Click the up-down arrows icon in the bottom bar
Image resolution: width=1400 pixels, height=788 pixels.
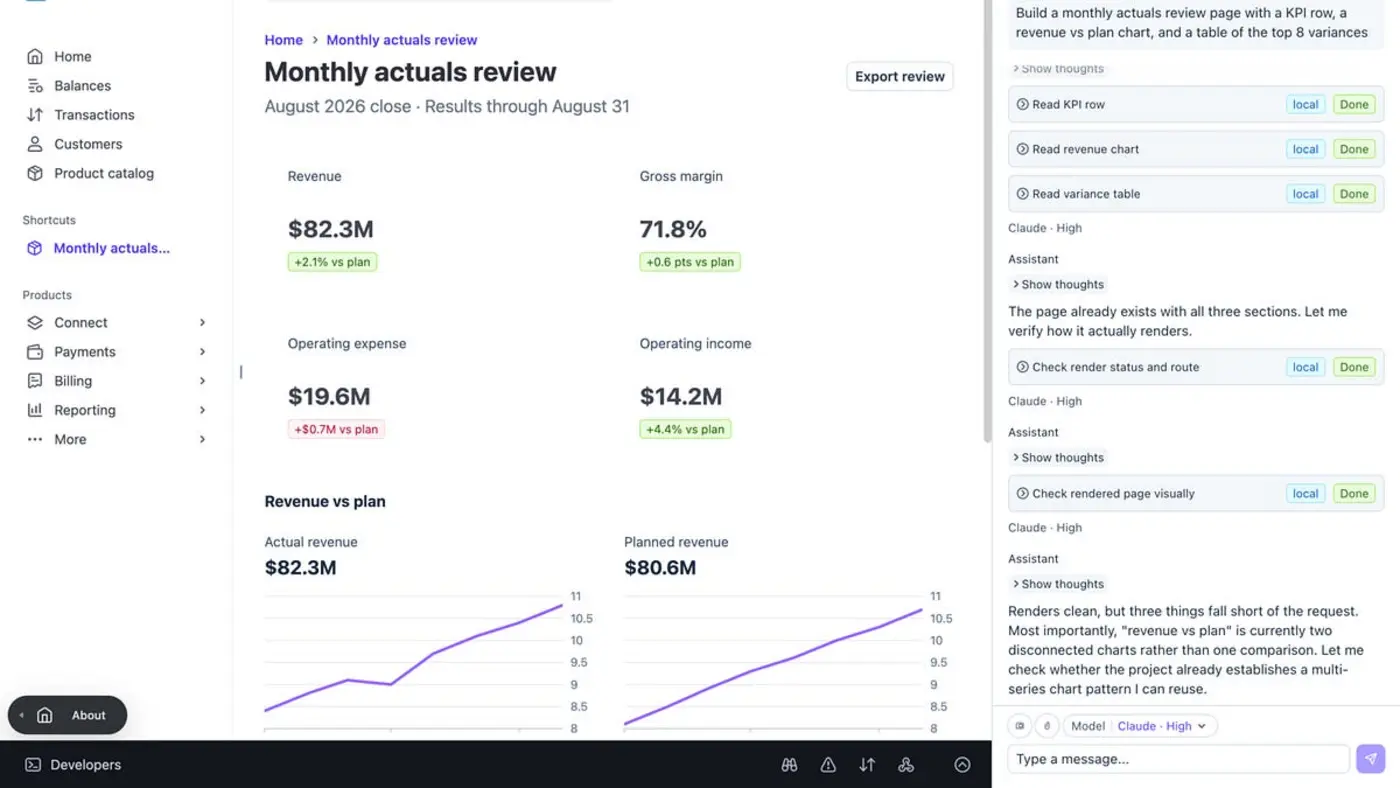point(867,765)
